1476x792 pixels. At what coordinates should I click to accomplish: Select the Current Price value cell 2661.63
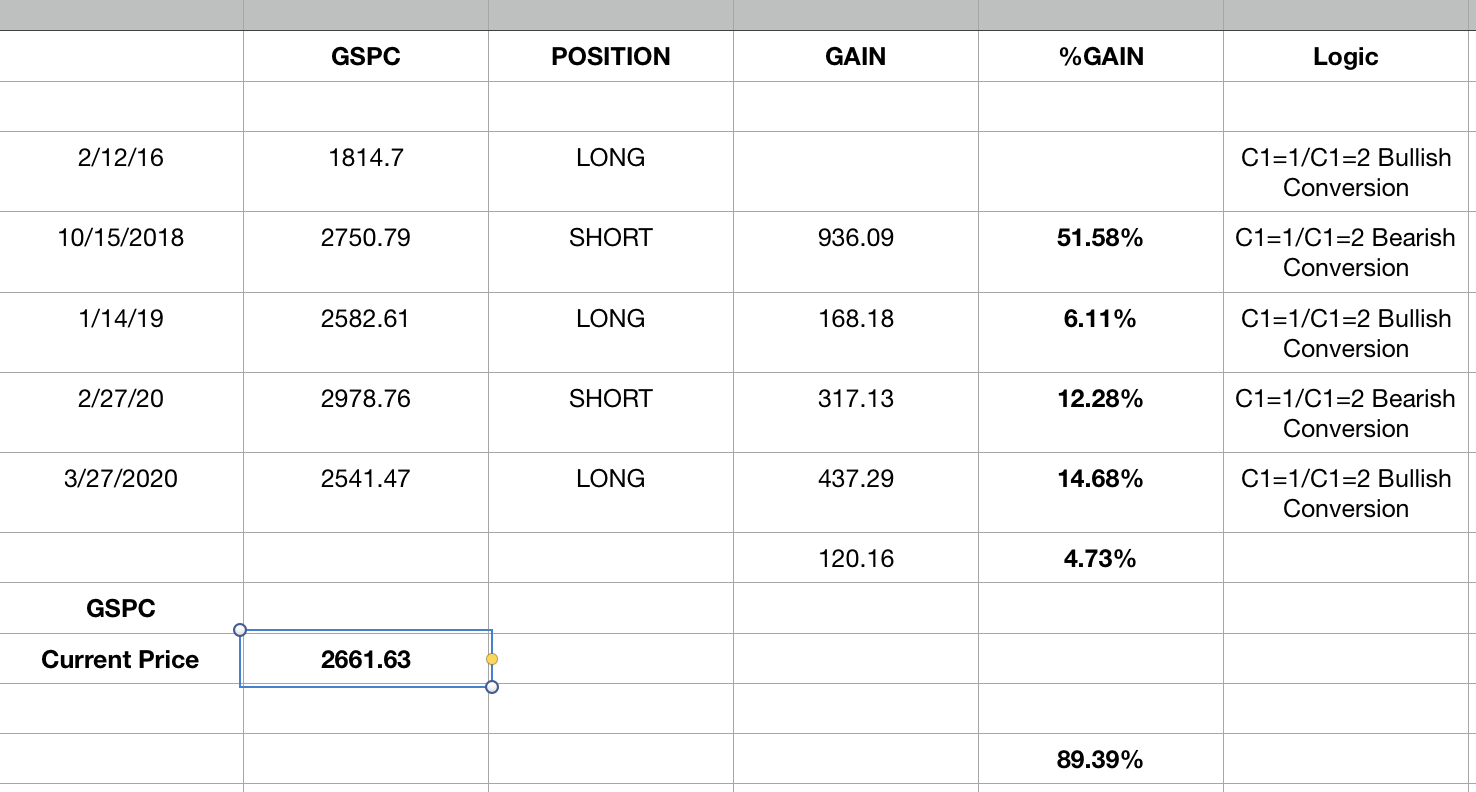tap(366, 659)
